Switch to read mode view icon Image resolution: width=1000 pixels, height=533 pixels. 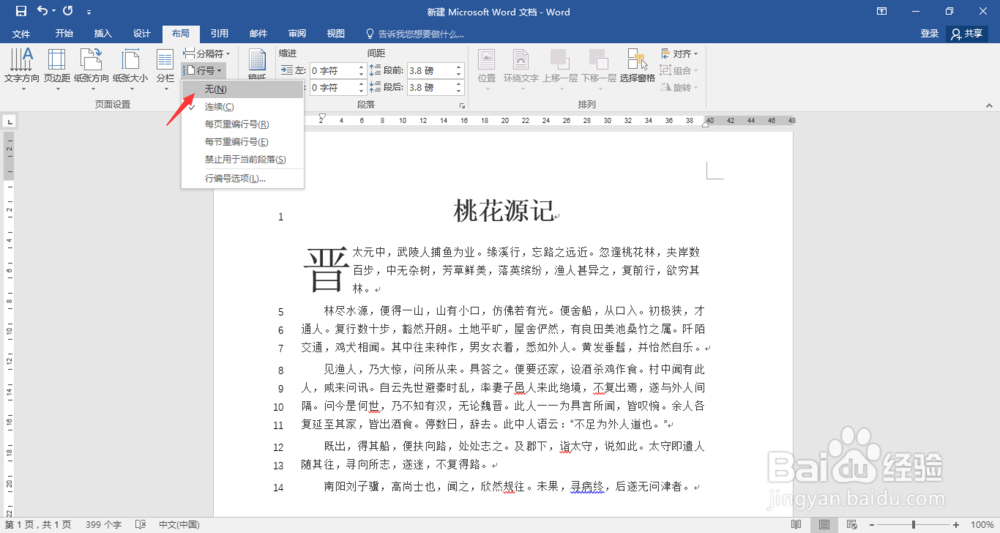pyautogui.click(x=796, y=525)
